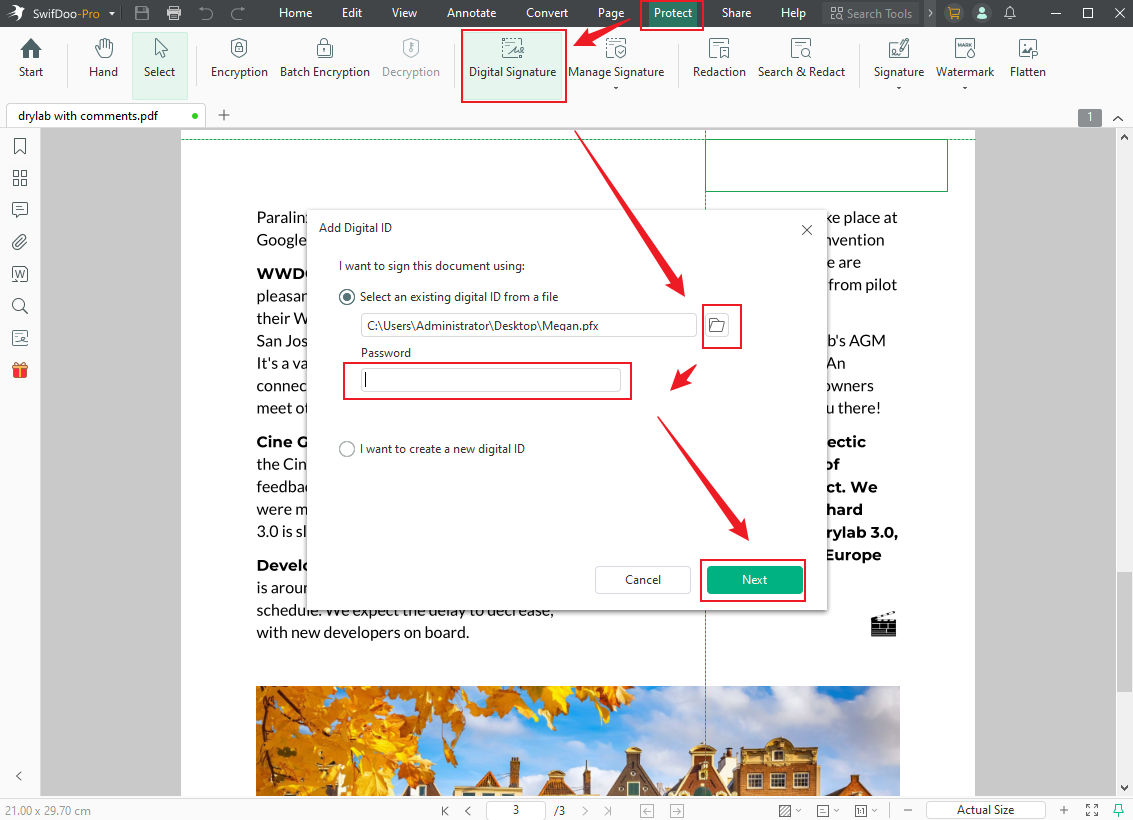This screenshot has width=1133, height=820.
Task: Toggle the pin control in status bar
Action: coord(1117,809)
